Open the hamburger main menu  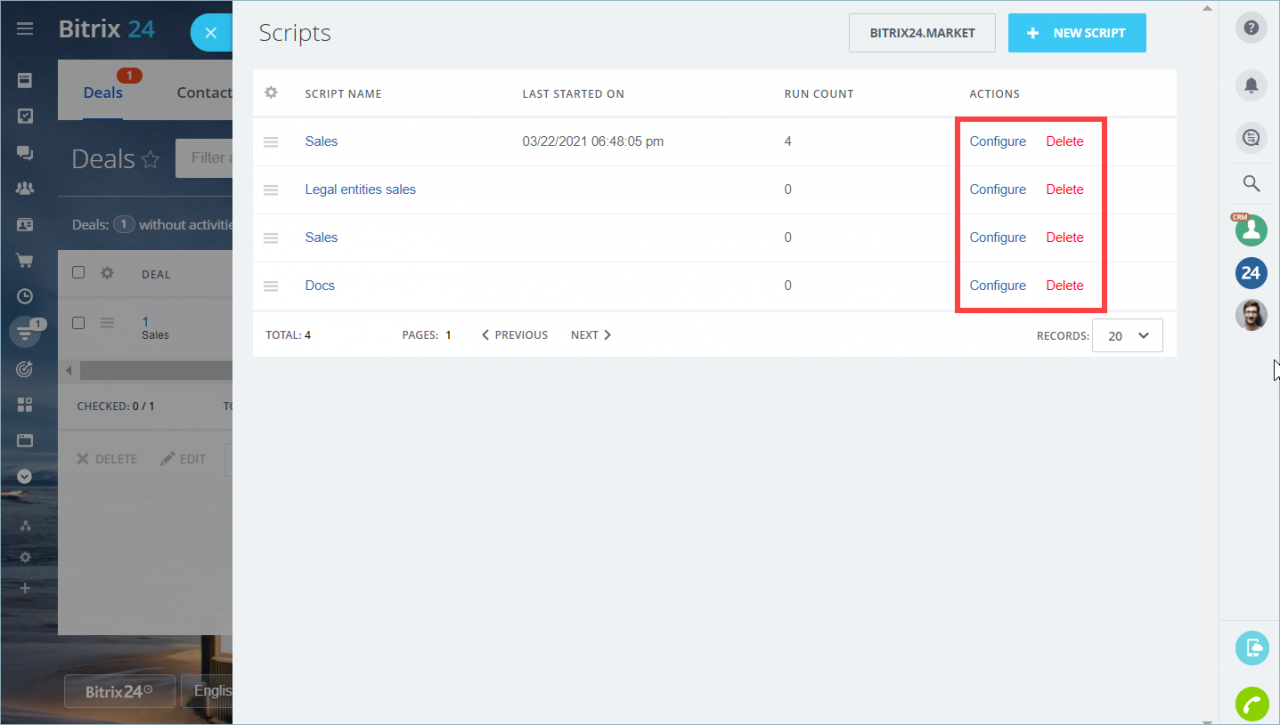coord(25,29)
